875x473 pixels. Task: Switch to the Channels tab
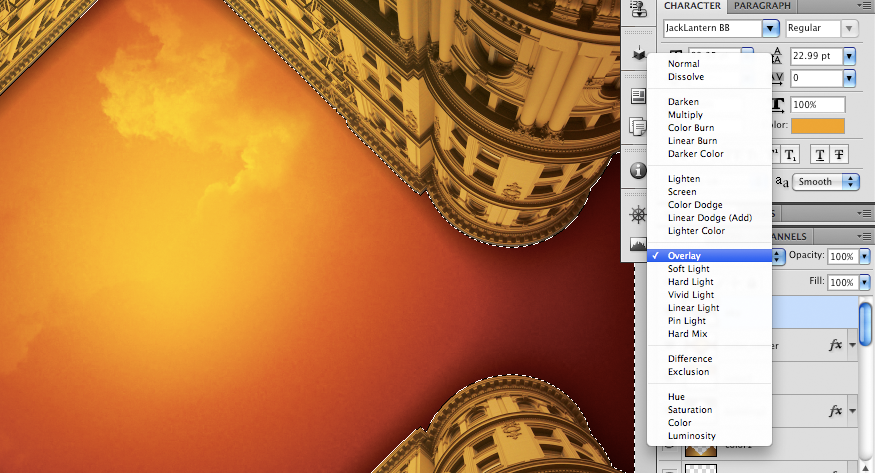(x=790, y=236)
